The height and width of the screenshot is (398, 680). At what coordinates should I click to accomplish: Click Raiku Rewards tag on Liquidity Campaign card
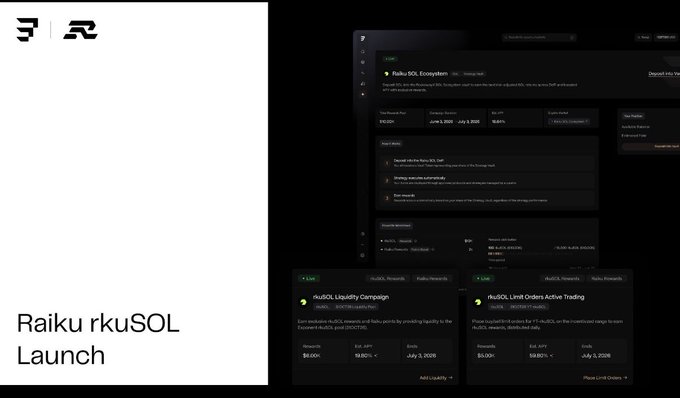432,278
